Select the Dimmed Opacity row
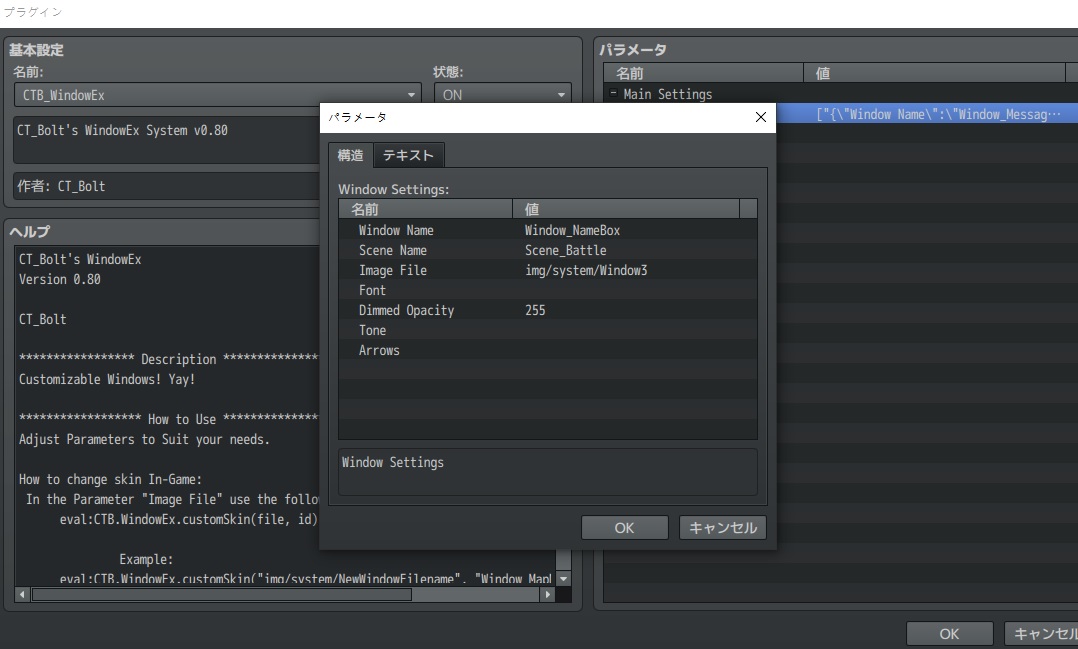This screenshot has height=649, width=1078. [x=548, y=309]
